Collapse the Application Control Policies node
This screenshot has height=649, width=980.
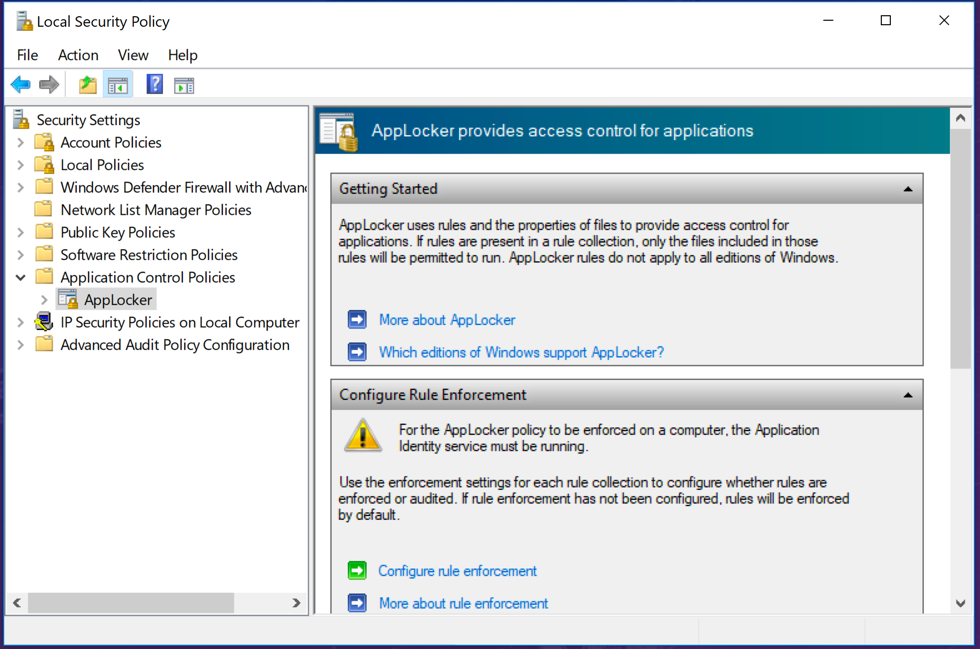[21, 277]
